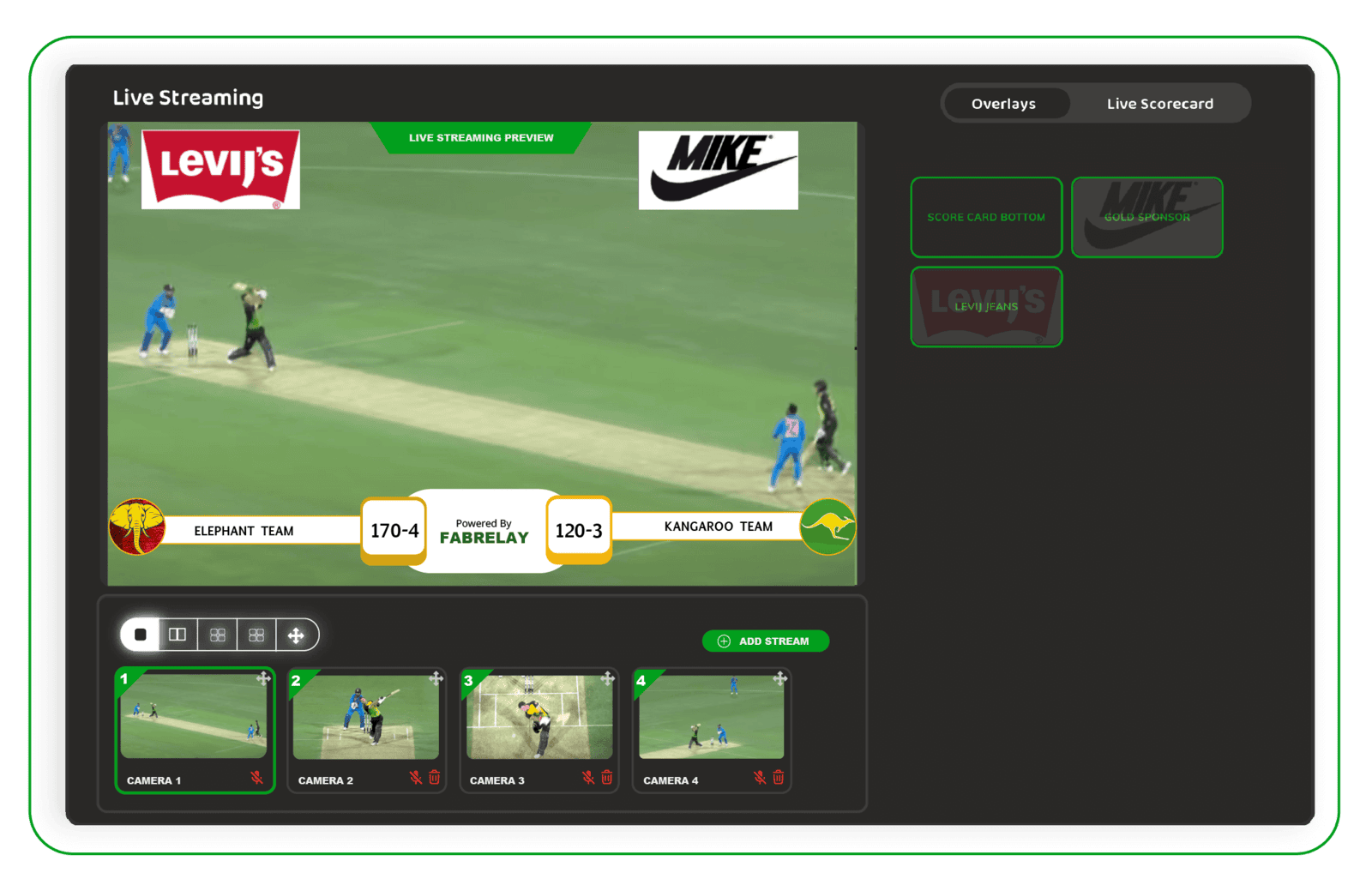The width and height of the screenshot is (1372, 891).
Task: Select the single-view layout icon
Action: click(x=141, y=635)
